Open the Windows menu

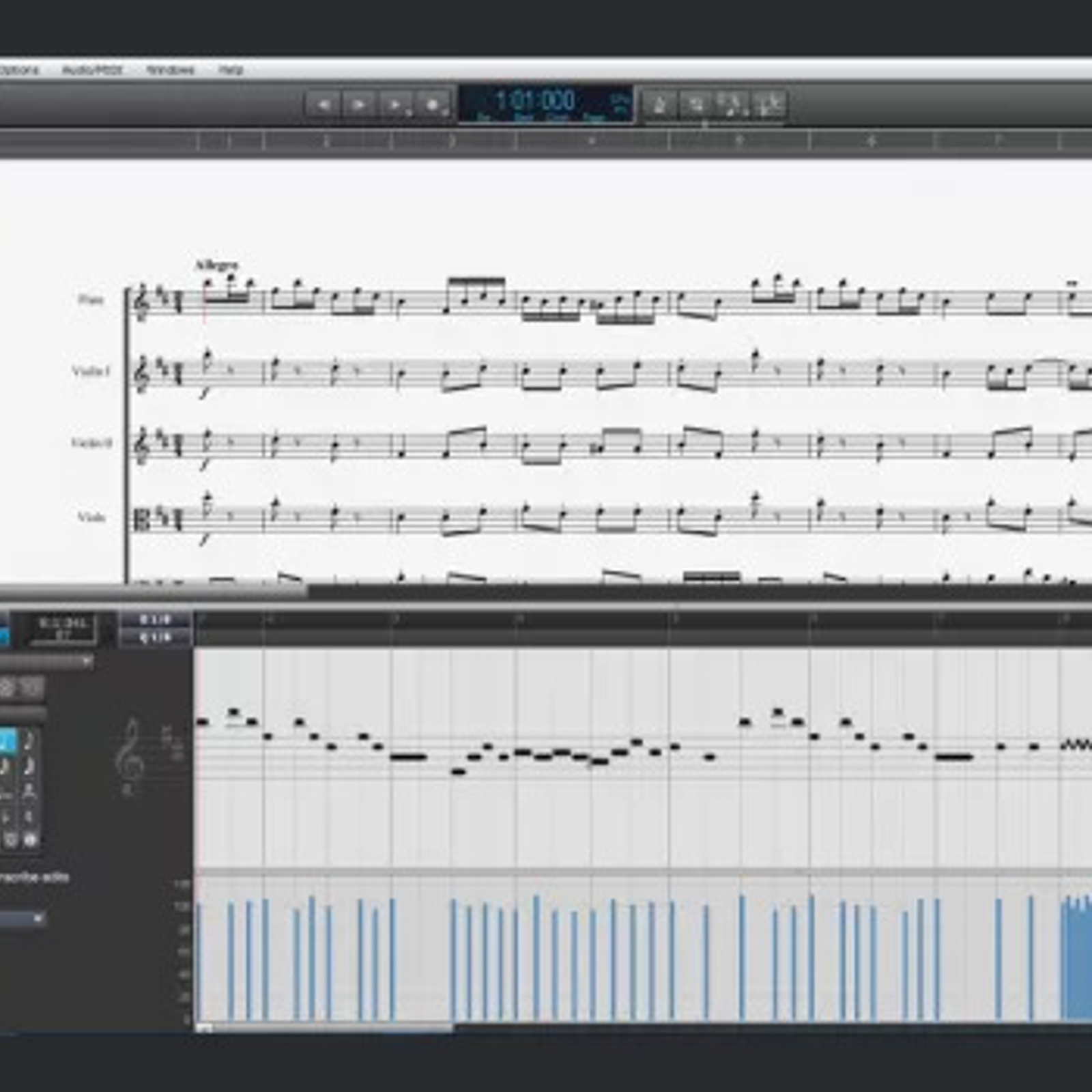tap(171, 70)
